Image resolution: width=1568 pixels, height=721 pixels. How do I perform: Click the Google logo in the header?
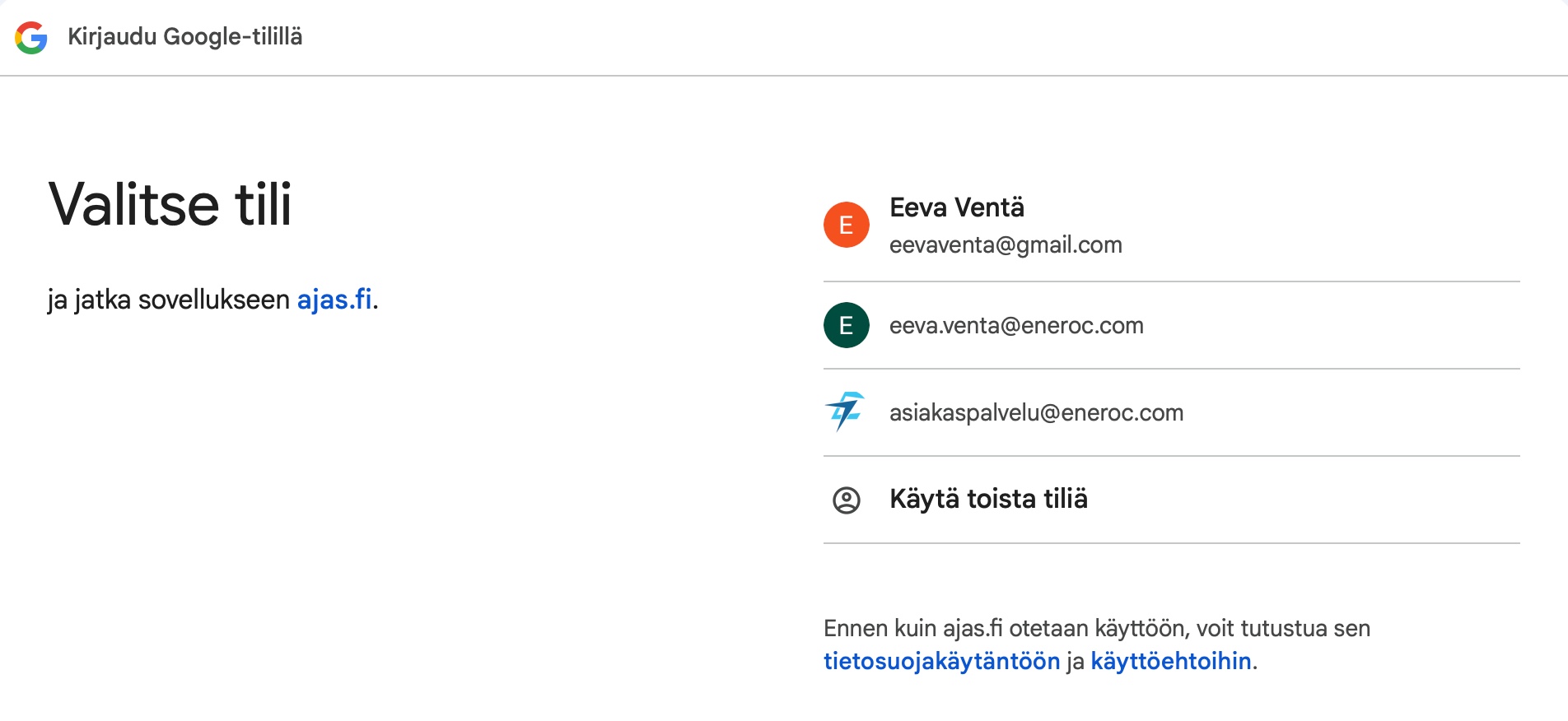(x=31, y=38)
